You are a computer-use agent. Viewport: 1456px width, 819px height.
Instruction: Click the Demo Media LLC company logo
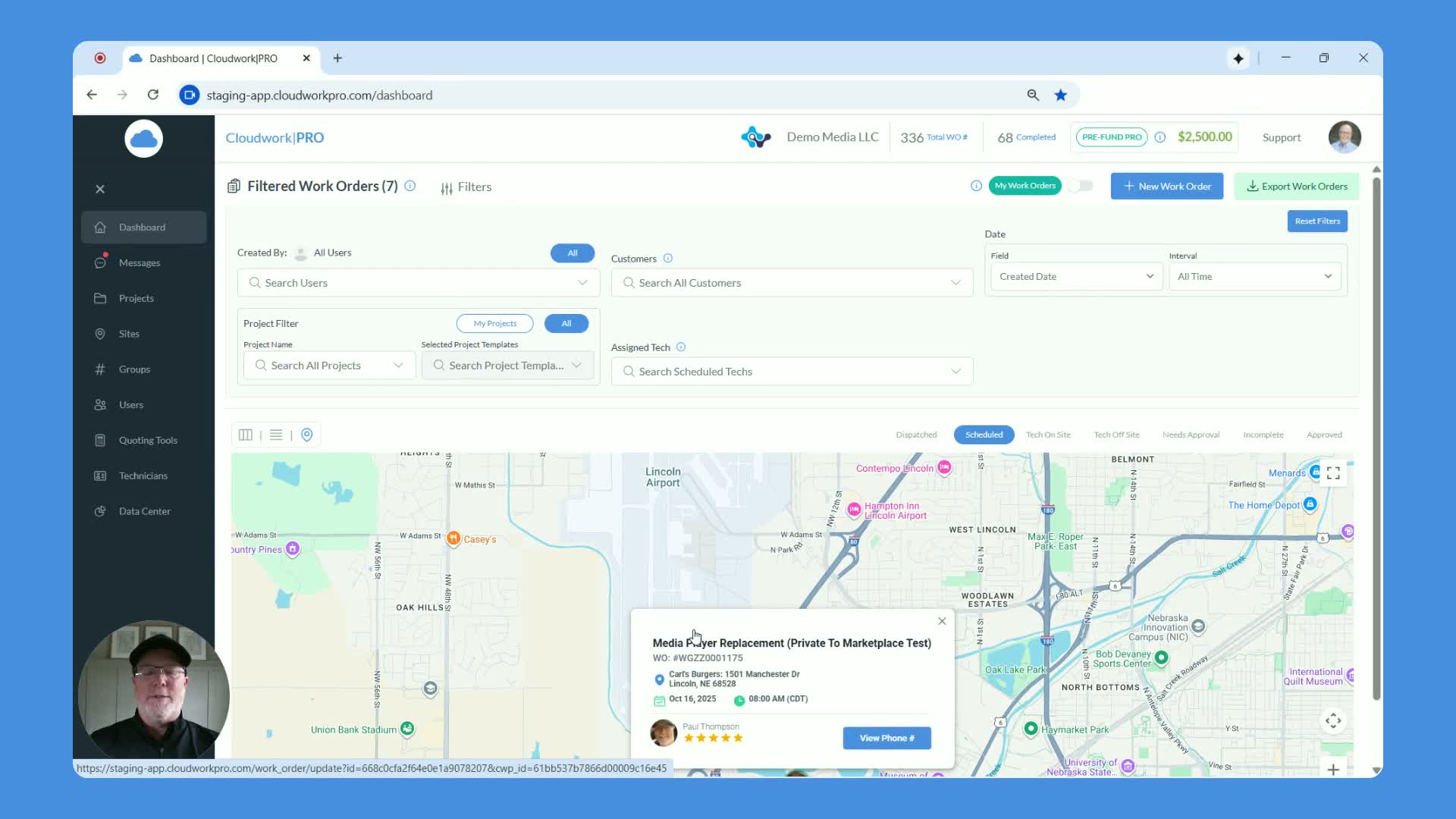click(756, 137)
